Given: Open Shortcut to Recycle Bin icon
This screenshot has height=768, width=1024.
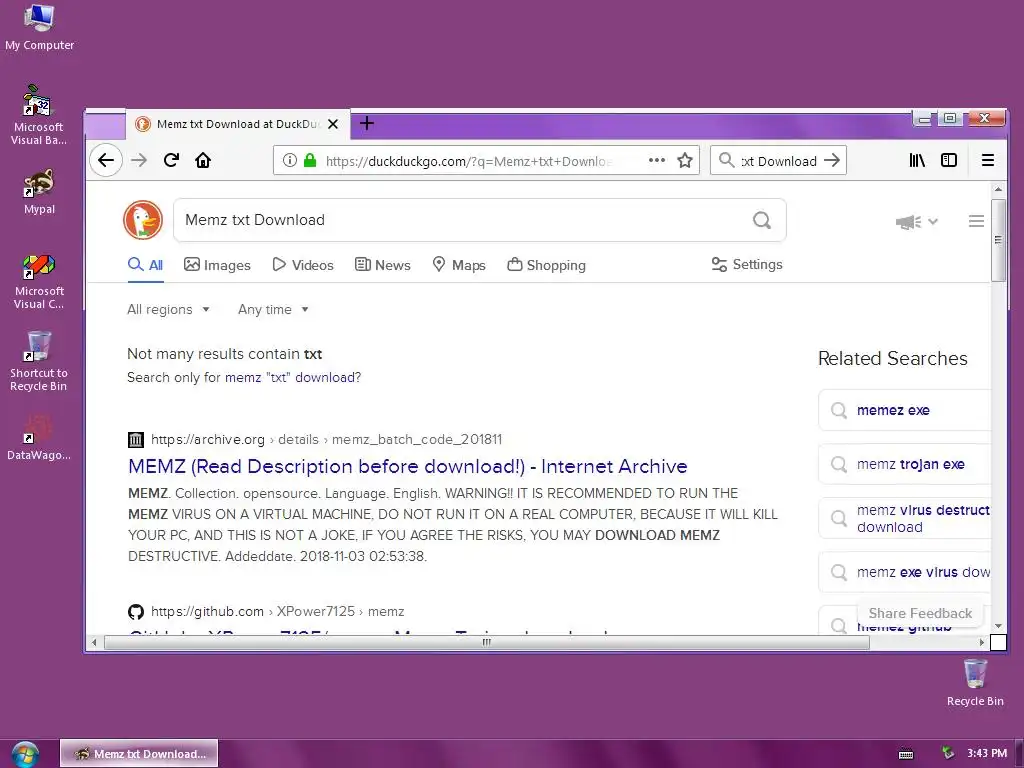Looking at the screenshot, I should [39, 361].
